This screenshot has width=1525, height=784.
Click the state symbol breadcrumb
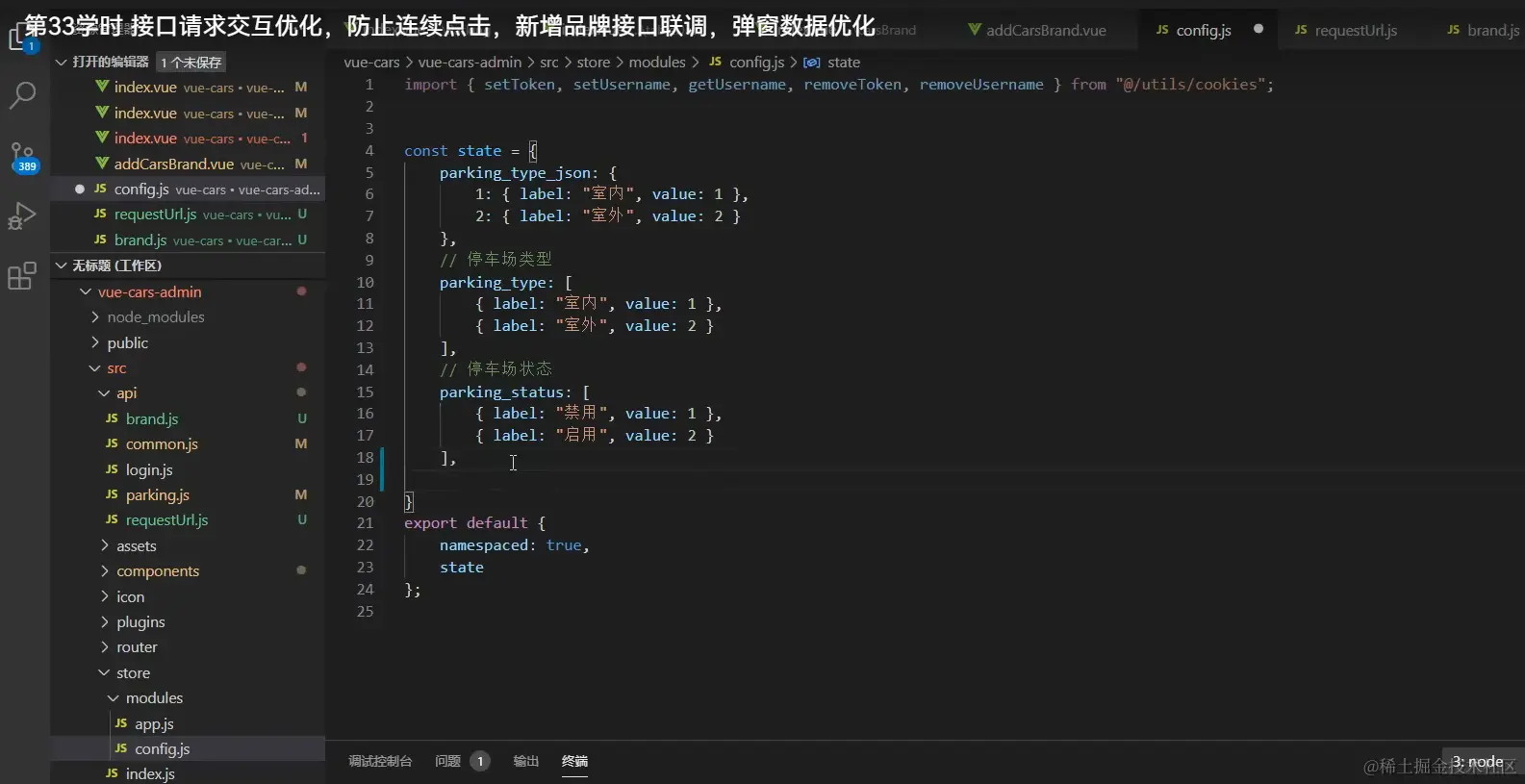(x=832, y=62)
